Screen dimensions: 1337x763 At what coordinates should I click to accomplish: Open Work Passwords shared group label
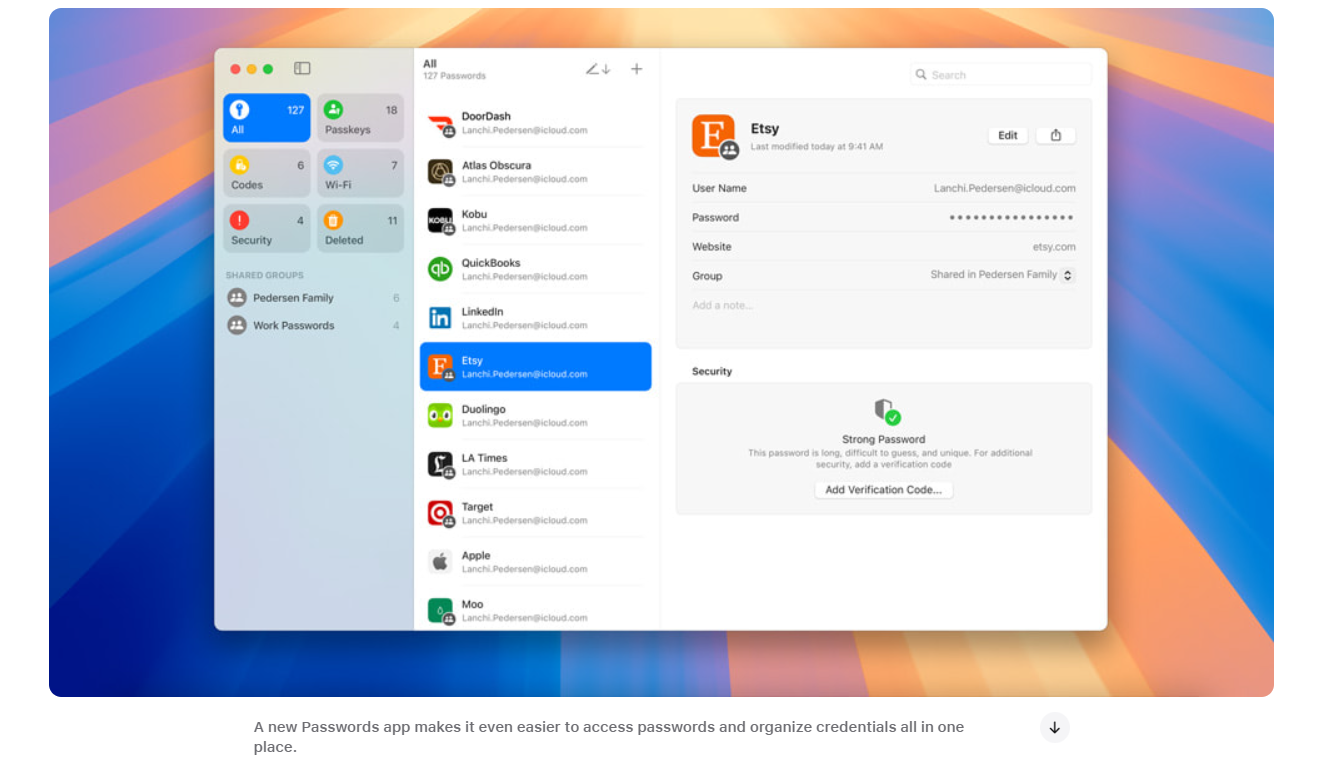(293, 325)
